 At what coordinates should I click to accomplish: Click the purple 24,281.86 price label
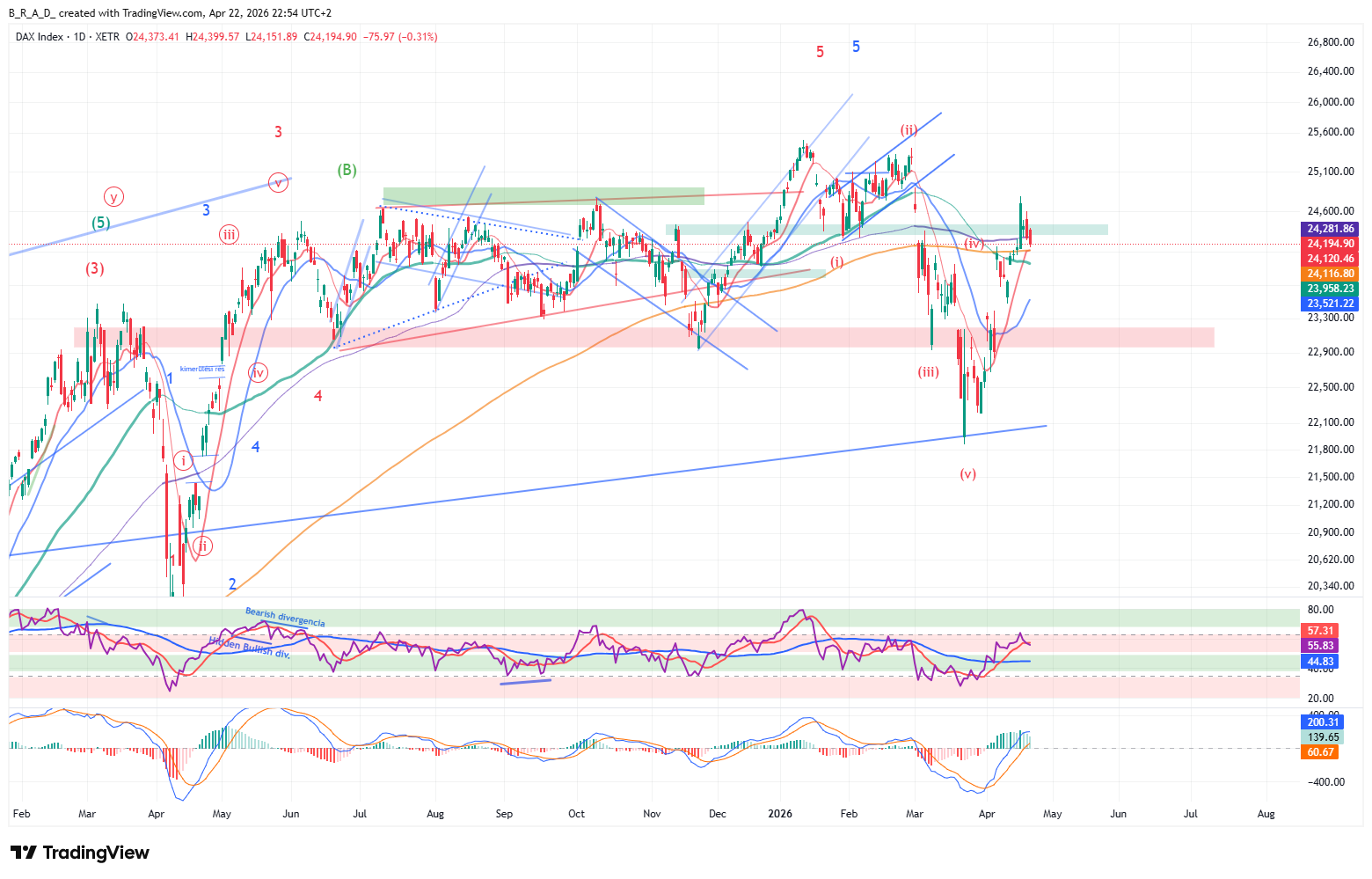click(1330, 229)
